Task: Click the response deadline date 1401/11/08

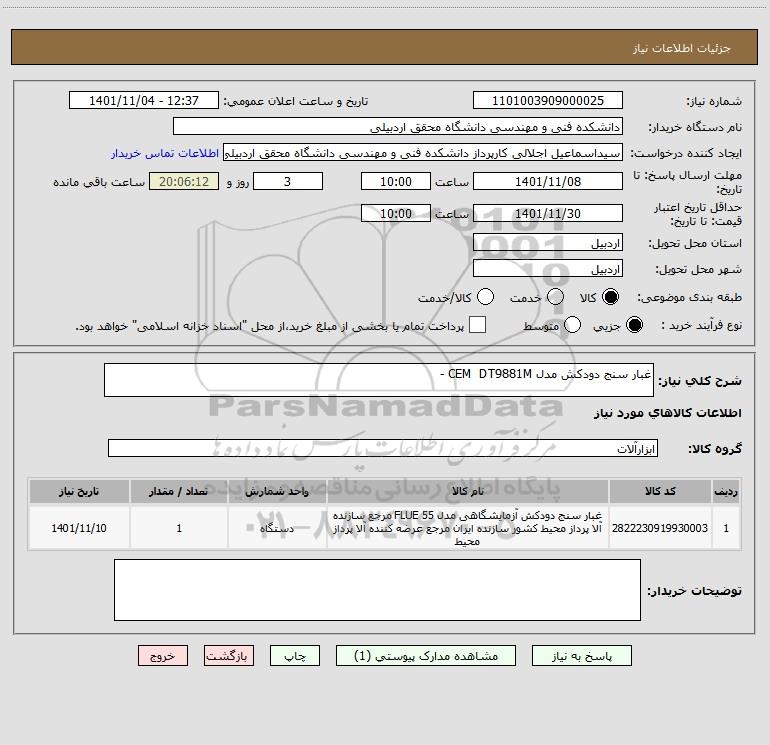Action: click(x=548, y=181)
